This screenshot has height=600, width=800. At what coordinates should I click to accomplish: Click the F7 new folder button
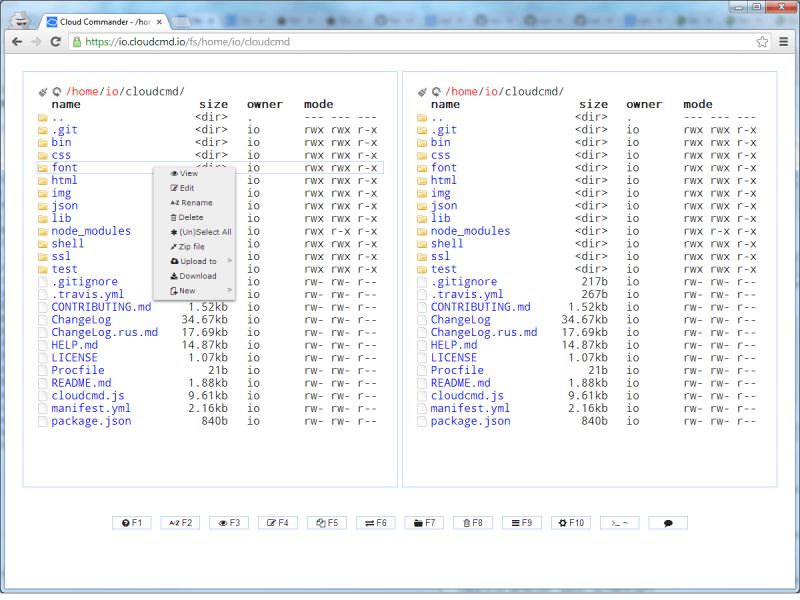424,522
